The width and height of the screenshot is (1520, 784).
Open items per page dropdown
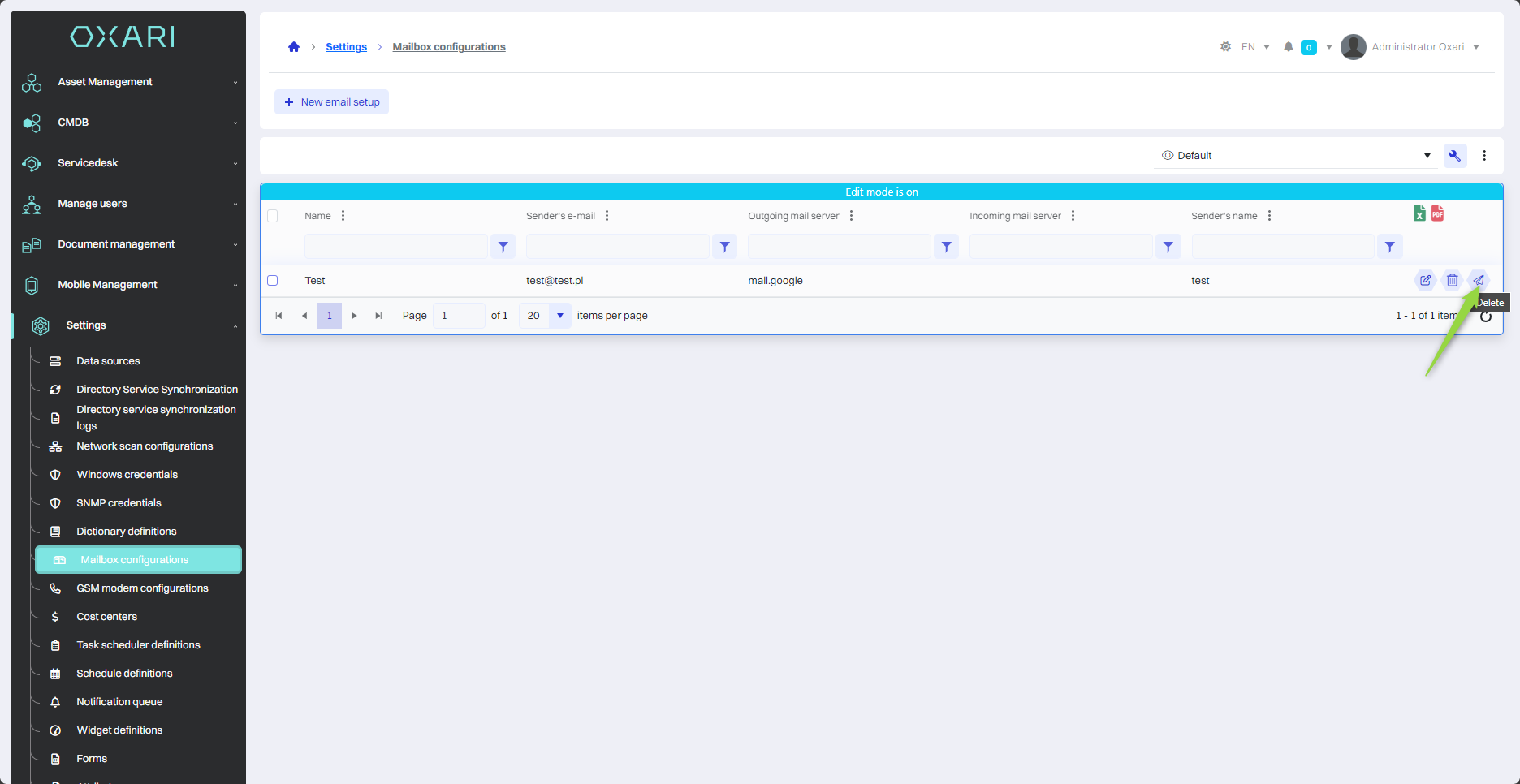559,316
